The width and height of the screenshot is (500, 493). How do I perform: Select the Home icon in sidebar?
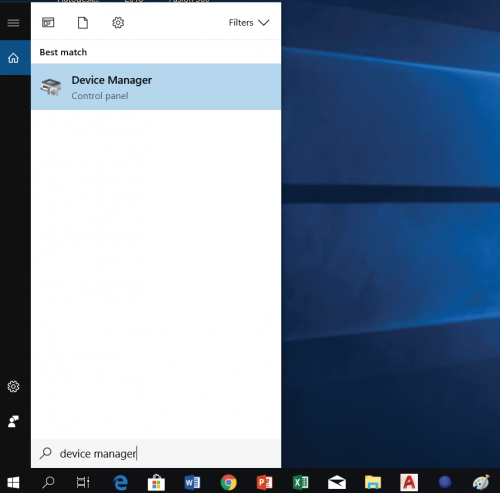pyautogui.click(x=13, y=58)
